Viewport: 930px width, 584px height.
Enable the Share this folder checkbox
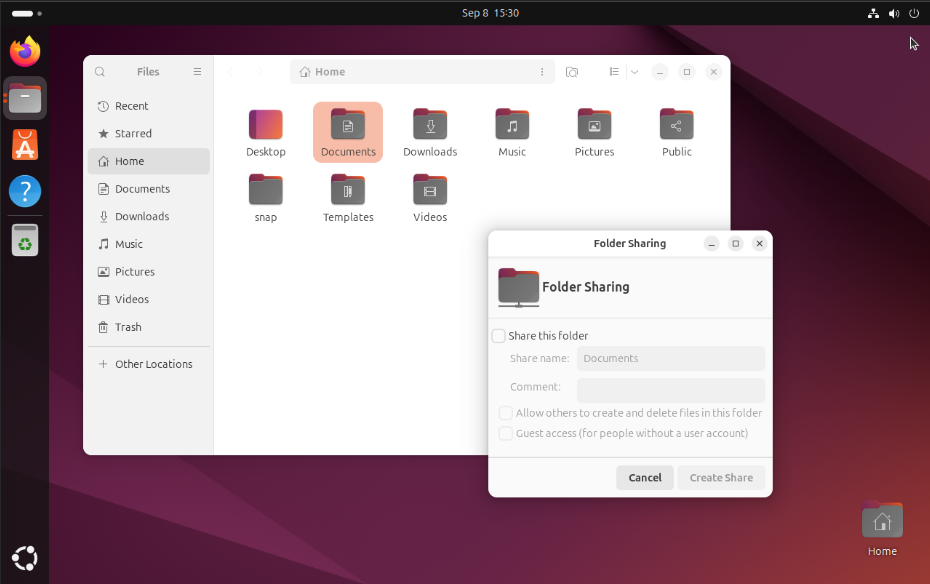(x=499, y=336)
